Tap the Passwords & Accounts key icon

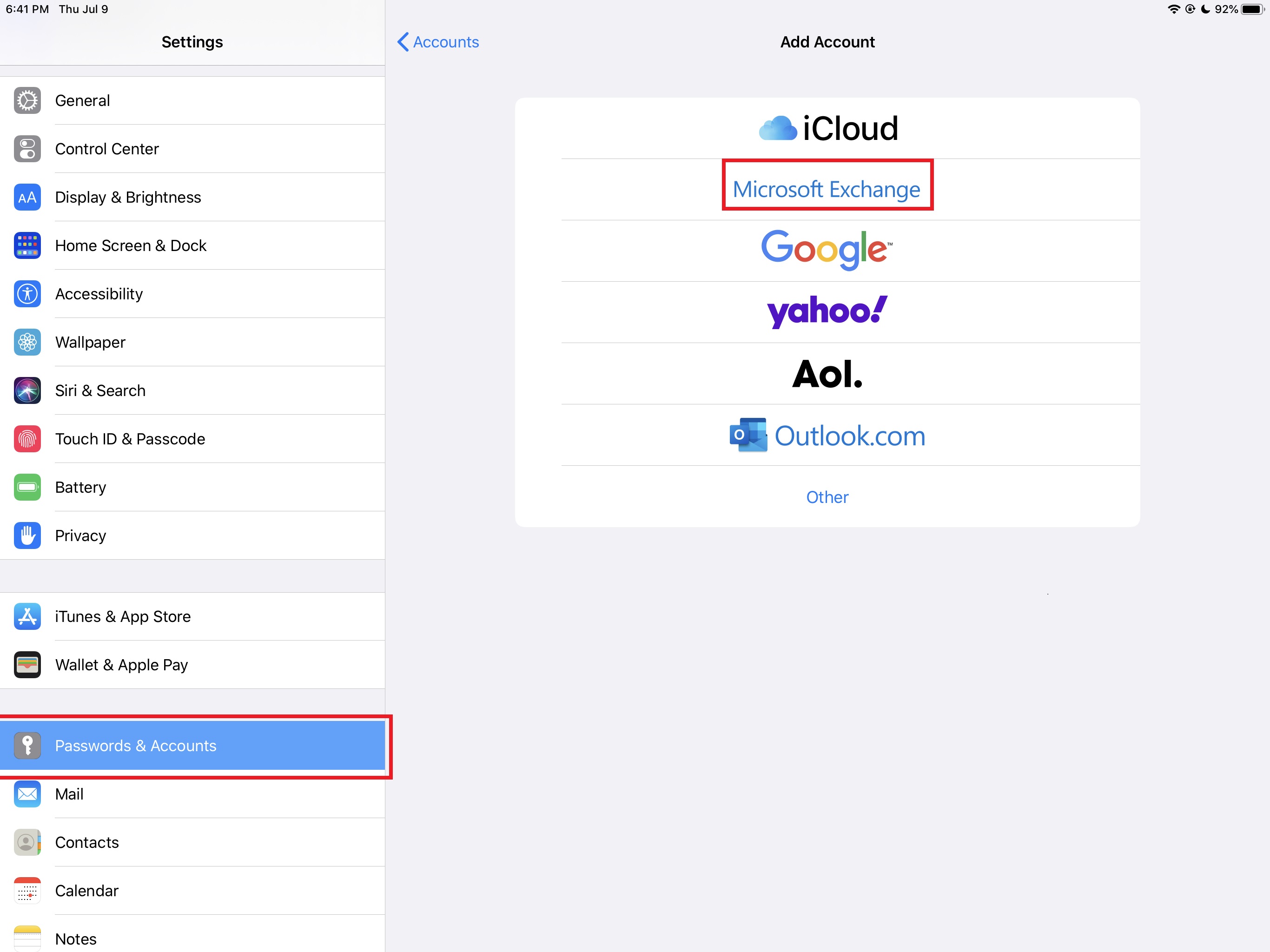(x=27, y=745)
